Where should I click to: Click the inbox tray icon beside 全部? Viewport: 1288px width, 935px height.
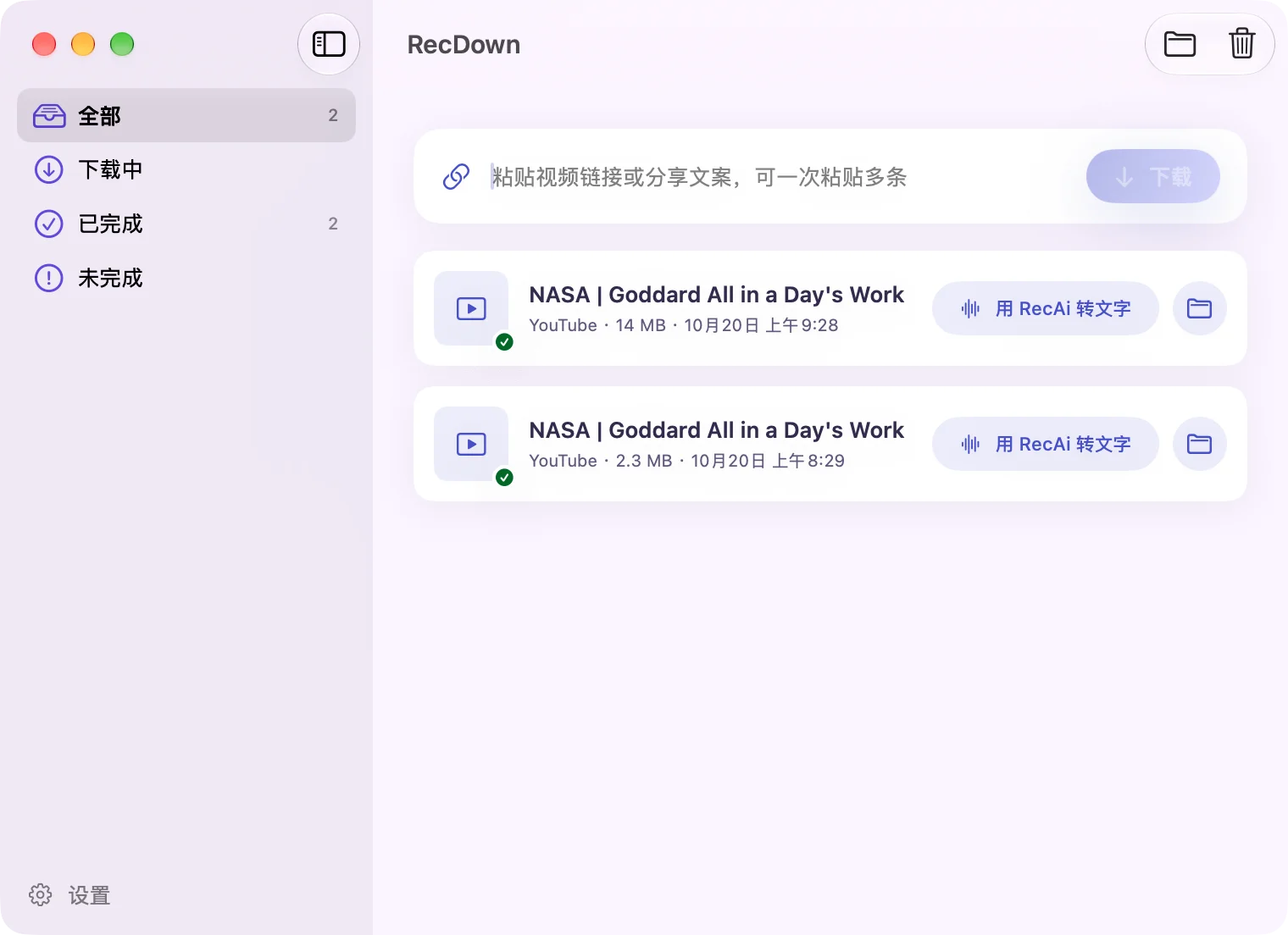pyautogui.click(x=49, y=115)
